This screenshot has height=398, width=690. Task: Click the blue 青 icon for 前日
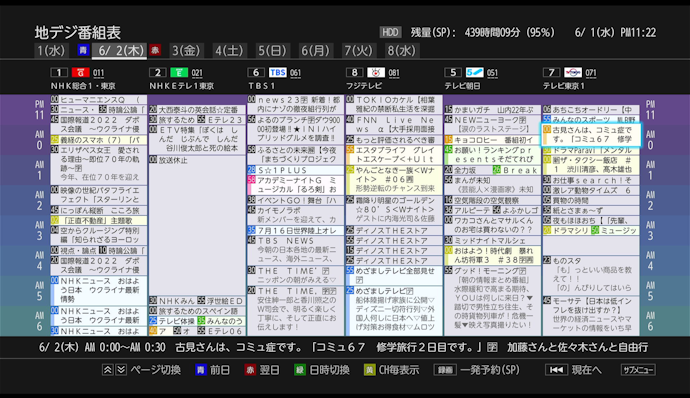point(201,370)
